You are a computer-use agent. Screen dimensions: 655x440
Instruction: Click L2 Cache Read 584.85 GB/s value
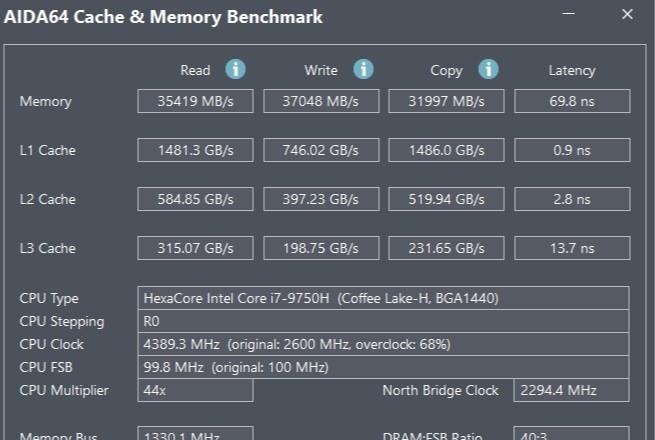pyautogui.click(x=195, y=199)
